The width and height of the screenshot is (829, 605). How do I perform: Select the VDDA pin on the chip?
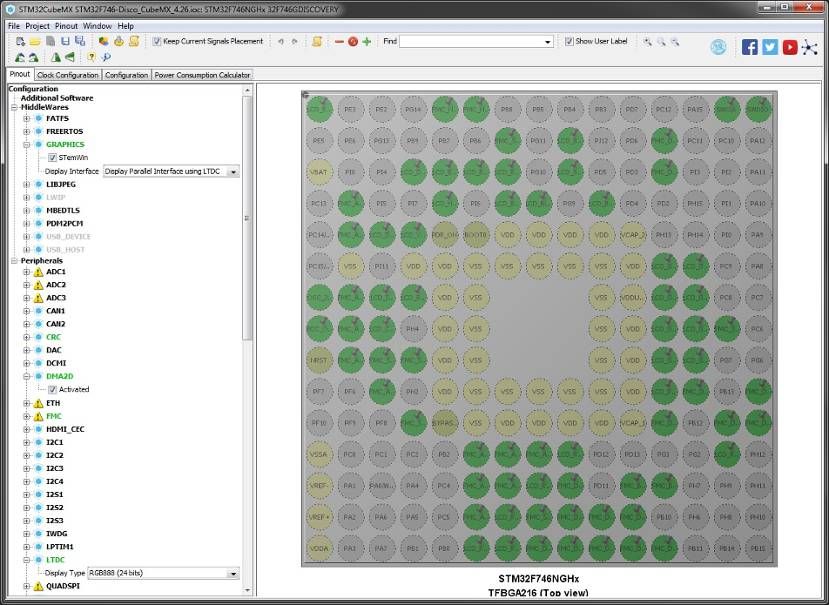point(319,548)
